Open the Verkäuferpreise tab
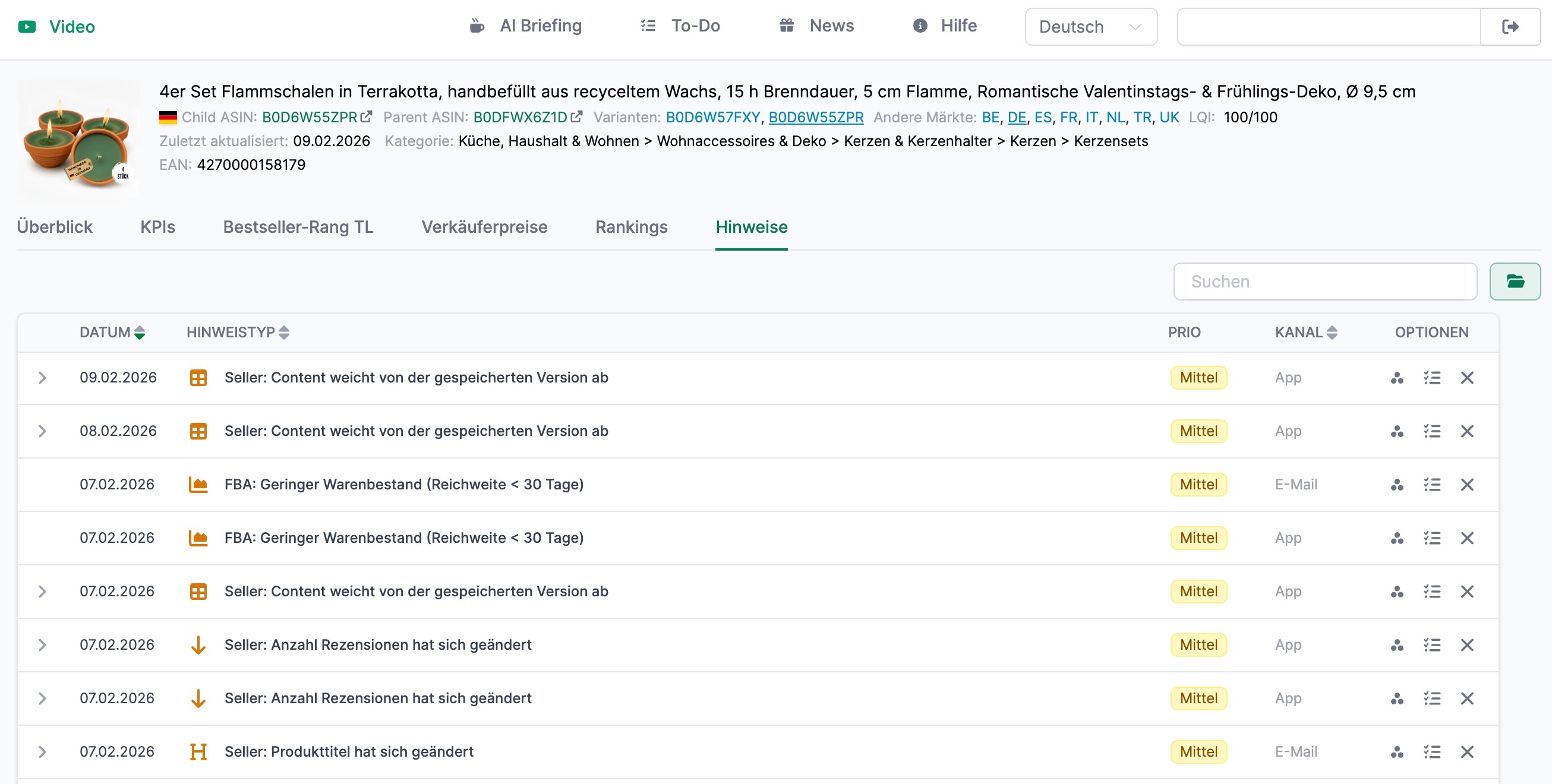 click(x=484, y=227)
